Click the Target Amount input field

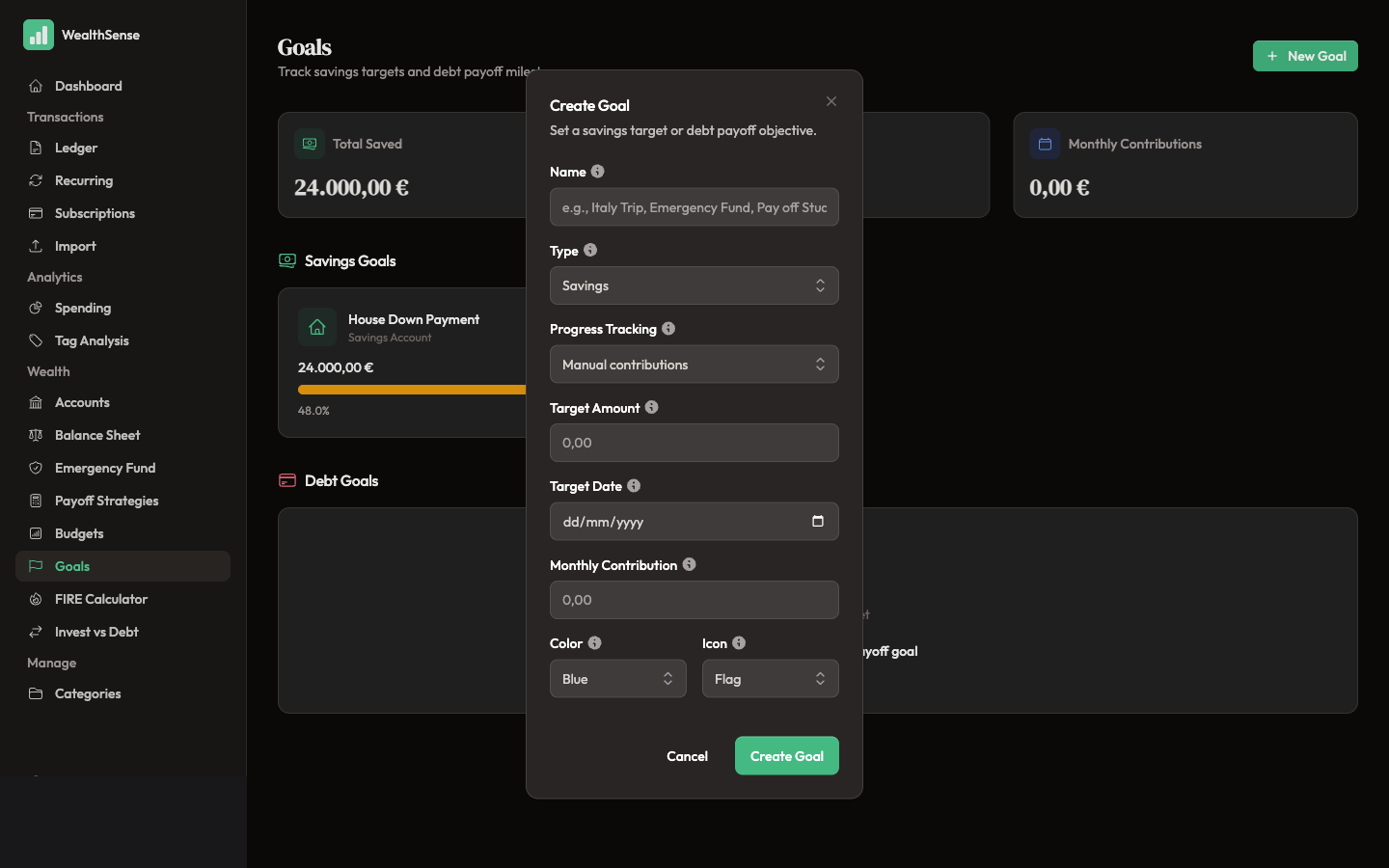(694, 443)
